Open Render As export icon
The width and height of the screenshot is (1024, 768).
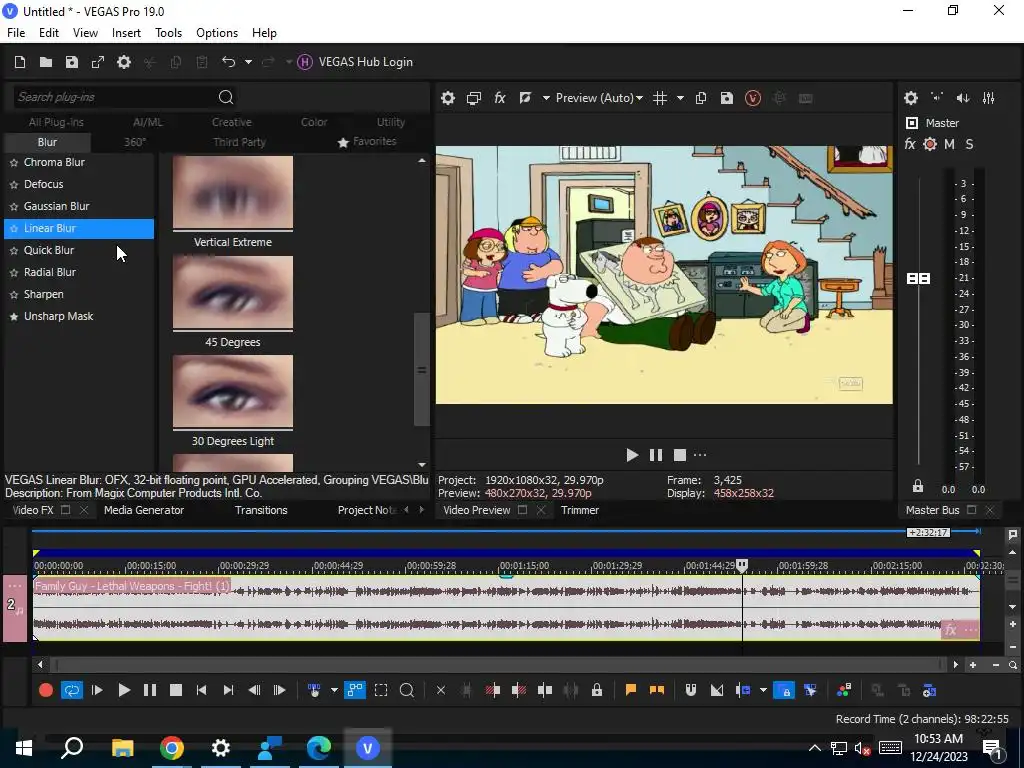[x=98, y=62]
